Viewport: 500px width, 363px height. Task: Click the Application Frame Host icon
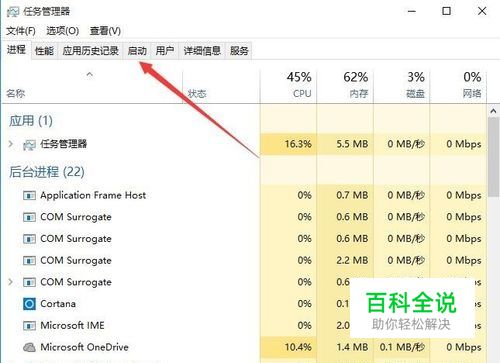click(29, 195)
